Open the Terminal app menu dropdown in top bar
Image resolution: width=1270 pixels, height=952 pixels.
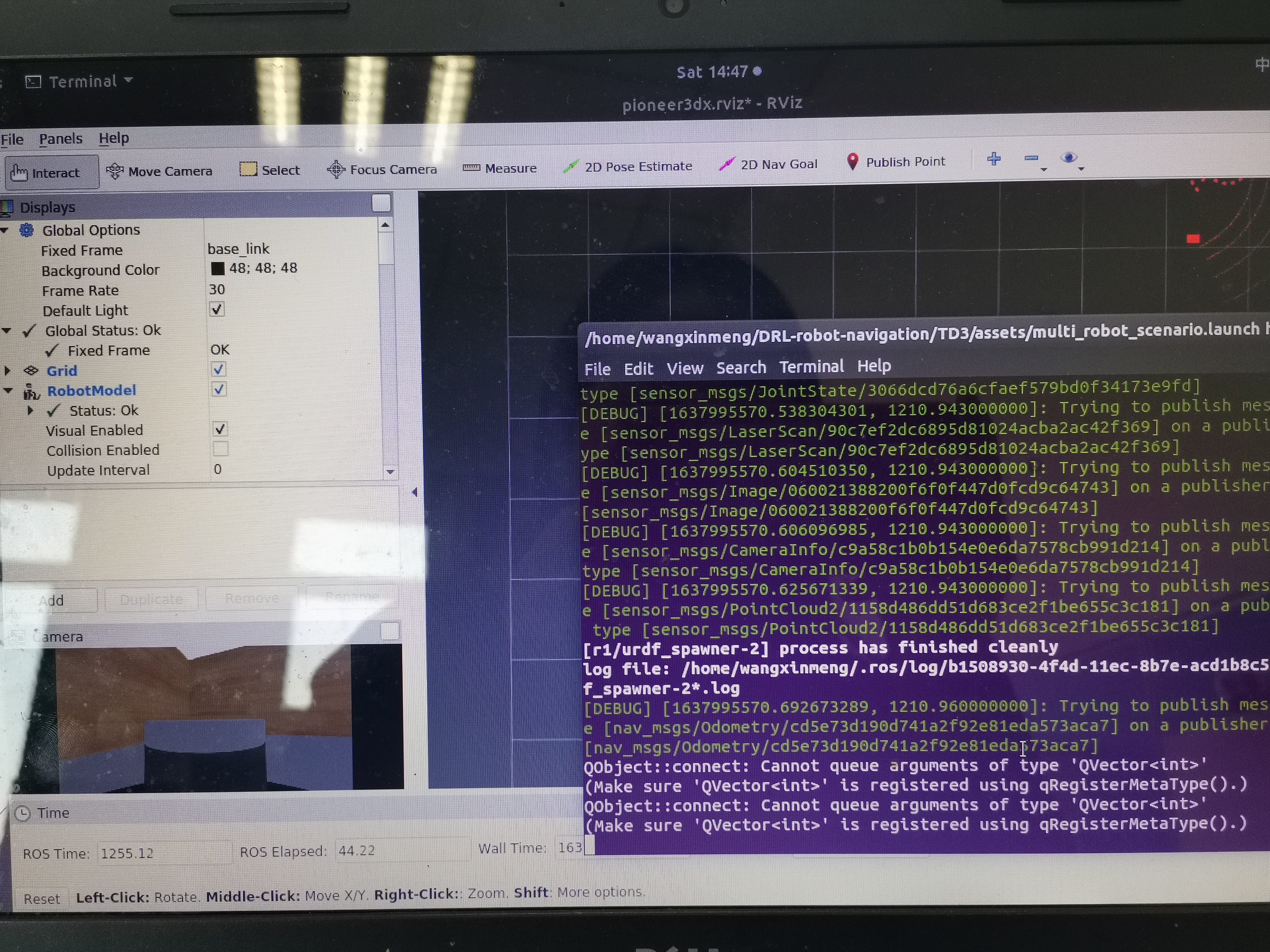pyautogui.click(x=79, y=82)
